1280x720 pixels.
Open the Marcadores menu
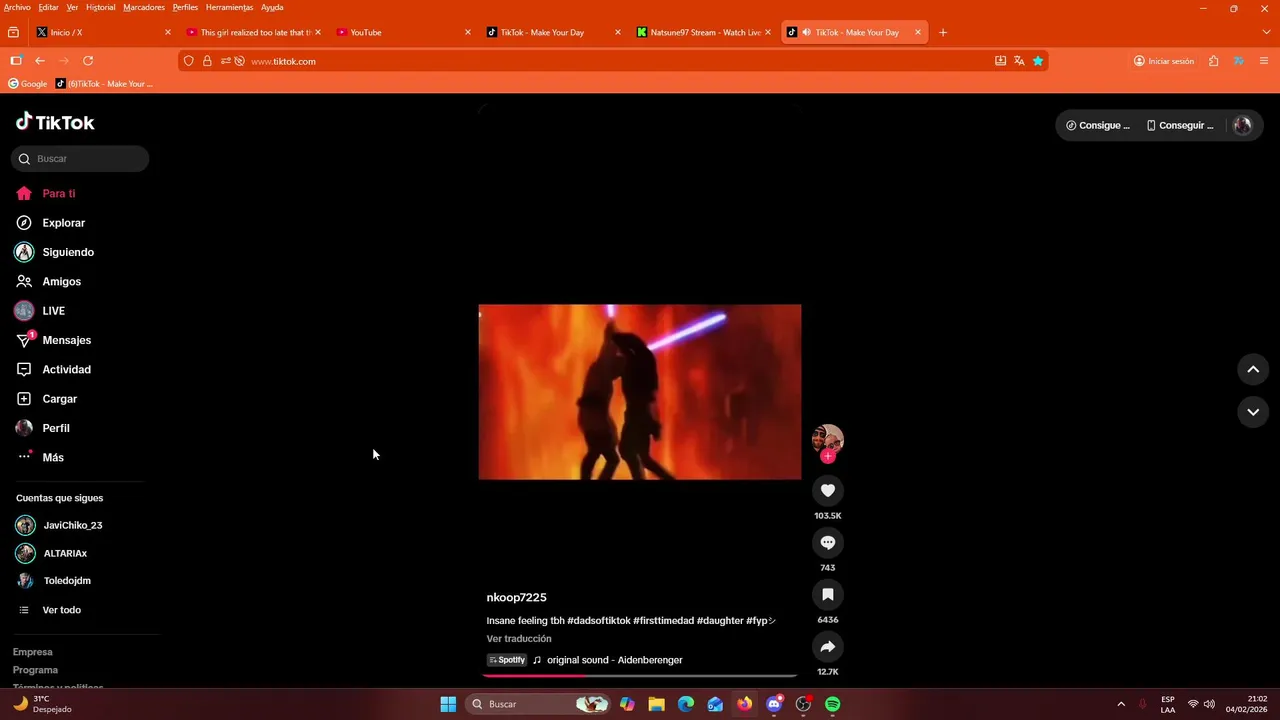pyautogui.click(x=144, y=7)
